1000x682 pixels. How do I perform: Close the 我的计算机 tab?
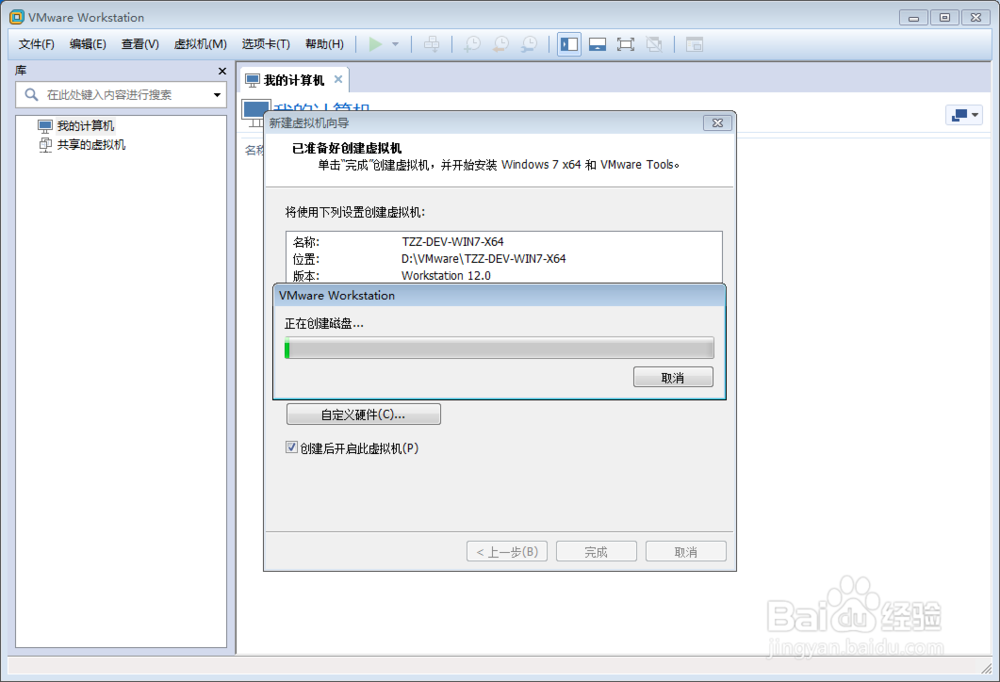click(338, 79)
